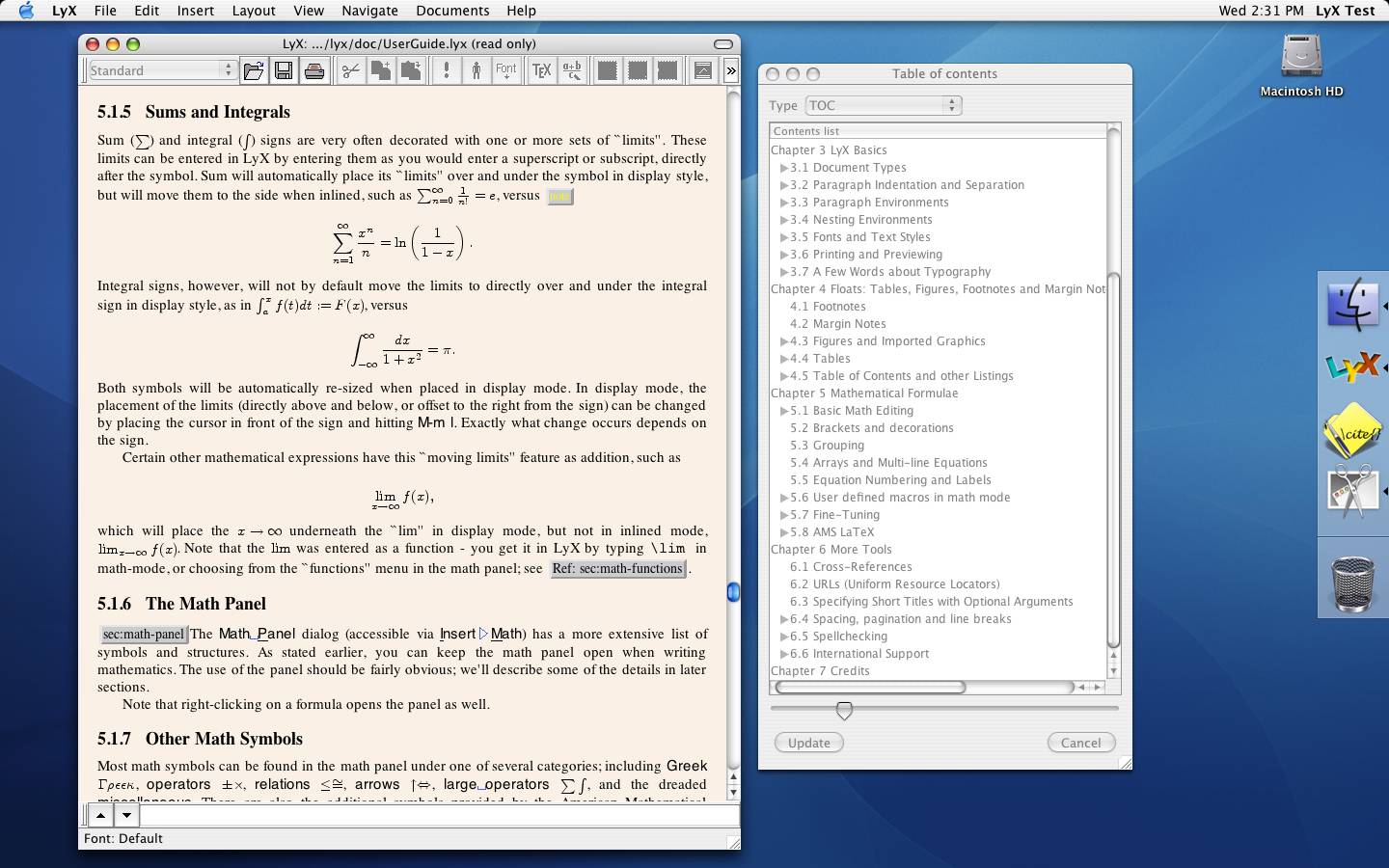The width and height of the screenshot is (1389, 868).
Task: Expand section 6.4 Spacing, pagination and line breaks
Action: 784,619
